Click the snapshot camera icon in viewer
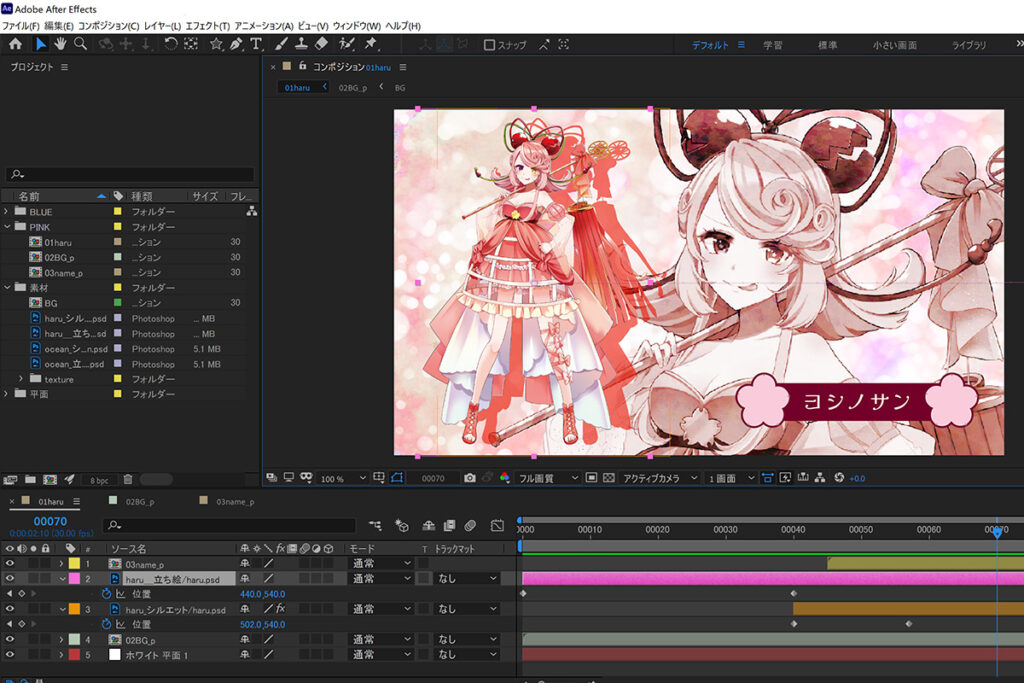The image size is (1024, 683). pos(469,479)
